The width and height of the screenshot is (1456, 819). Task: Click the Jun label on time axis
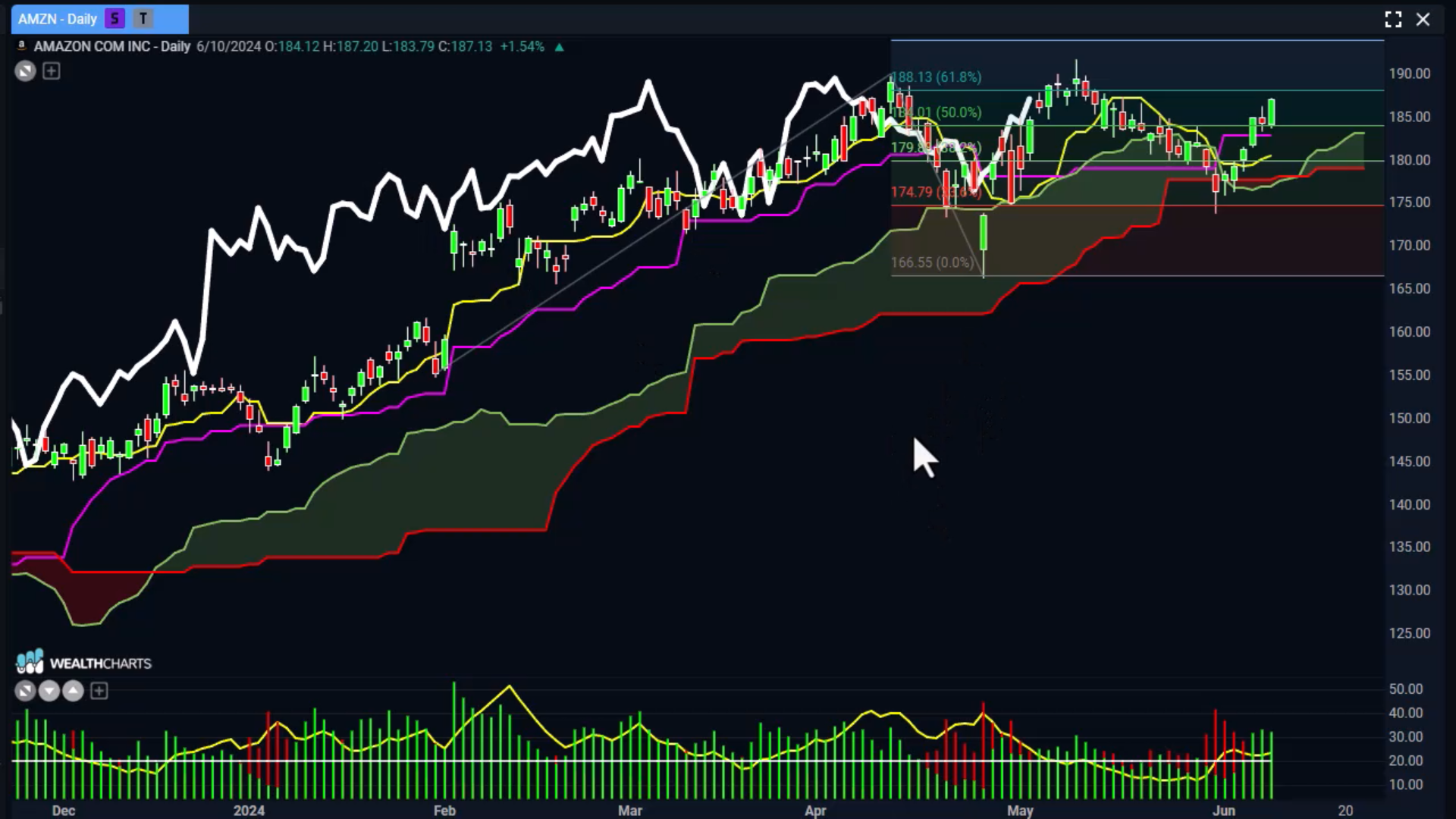tap(1224, 811)
